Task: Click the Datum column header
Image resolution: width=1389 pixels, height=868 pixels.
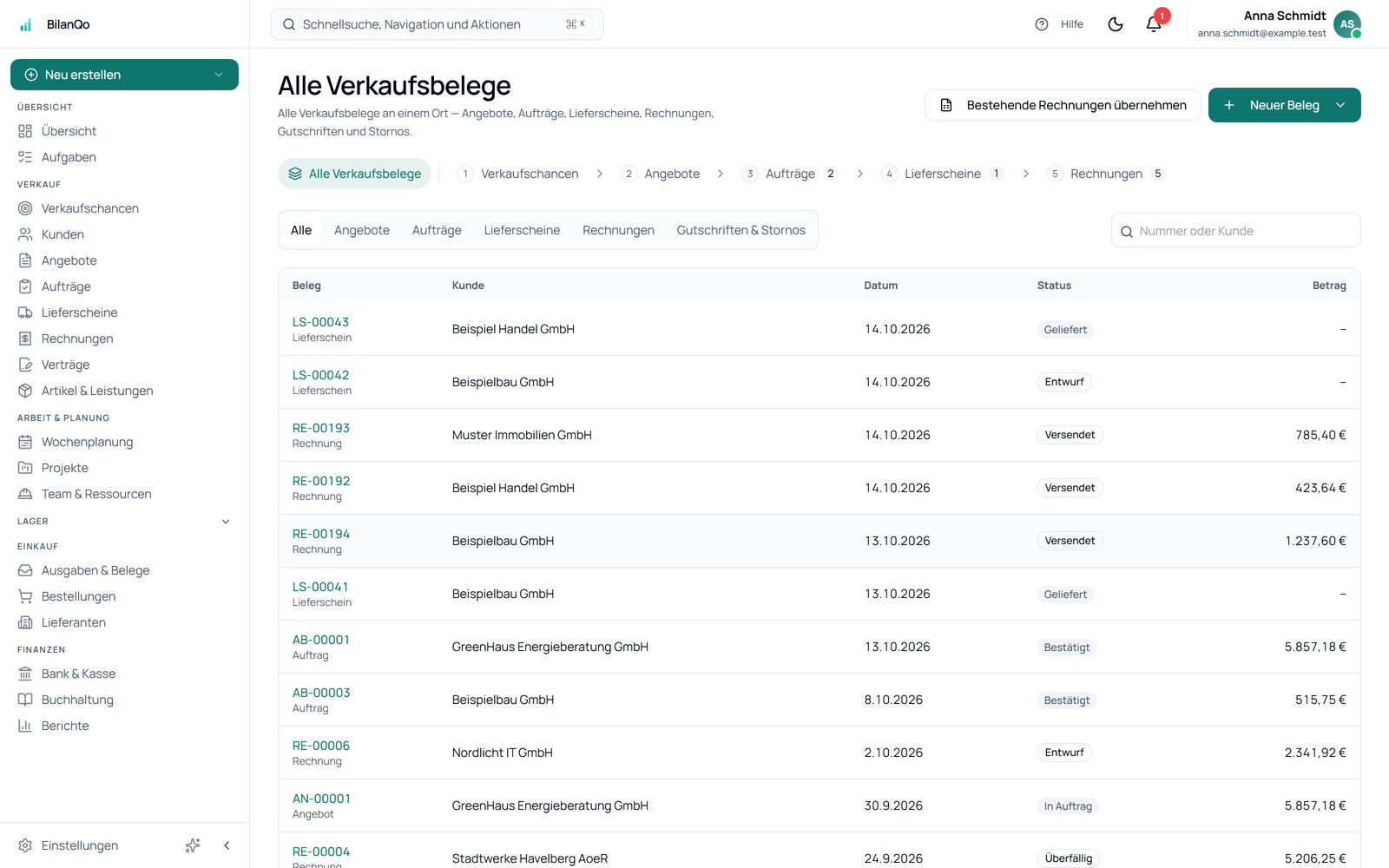Action: tap(880, 286)
